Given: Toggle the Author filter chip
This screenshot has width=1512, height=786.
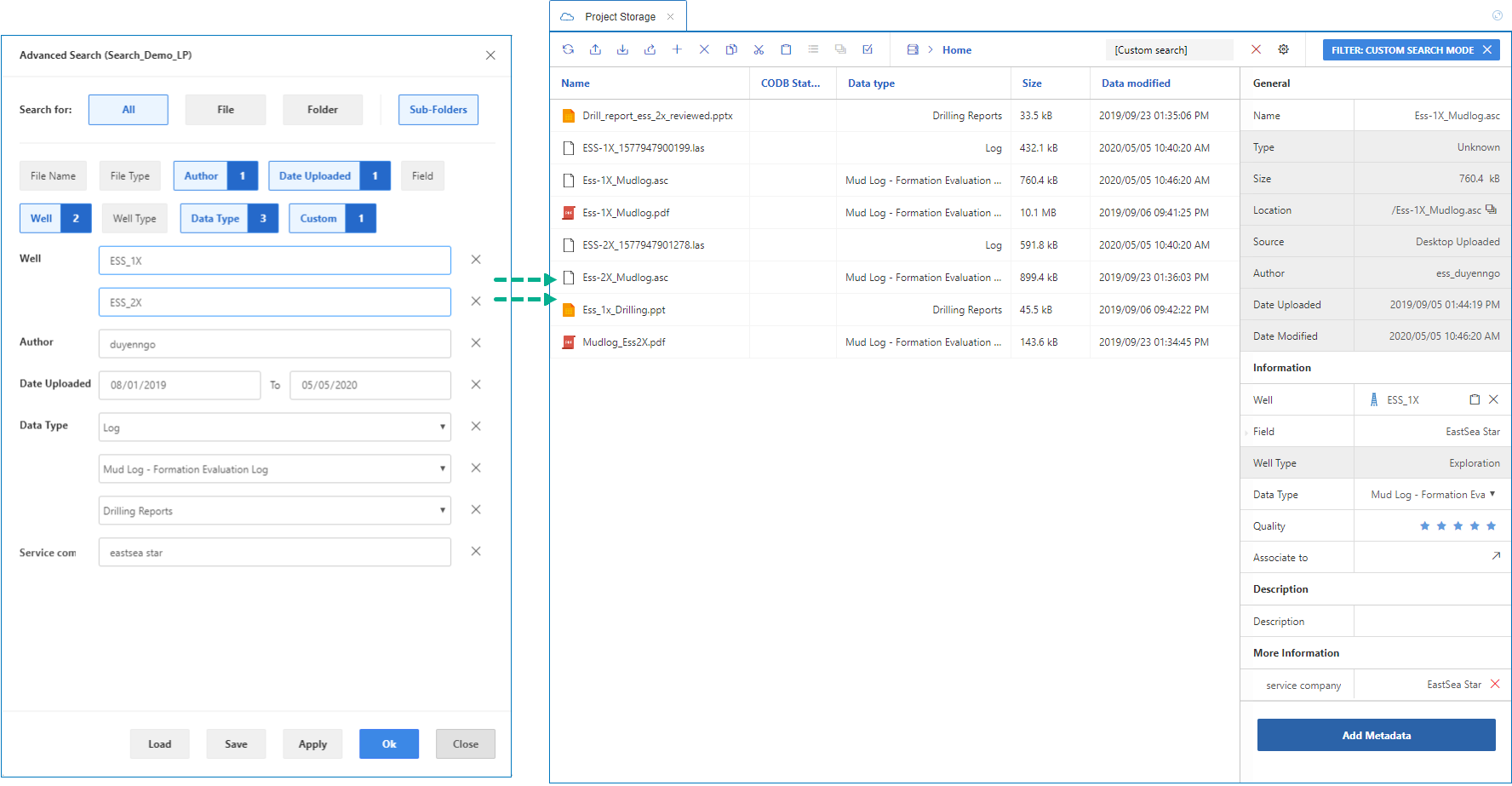Looking at the screenshot, I should [x=215, y=176].
